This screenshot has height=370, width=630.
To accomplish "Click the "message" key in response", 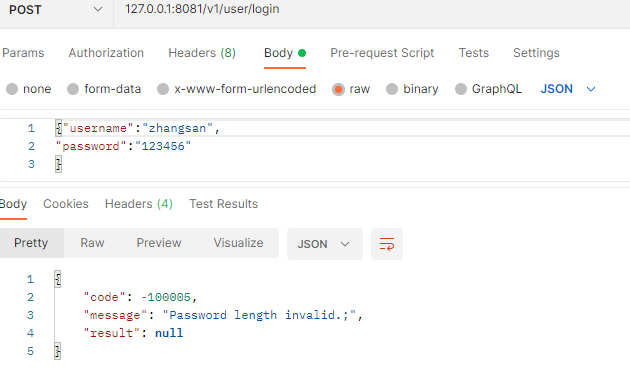I will (x=115, y=315).
